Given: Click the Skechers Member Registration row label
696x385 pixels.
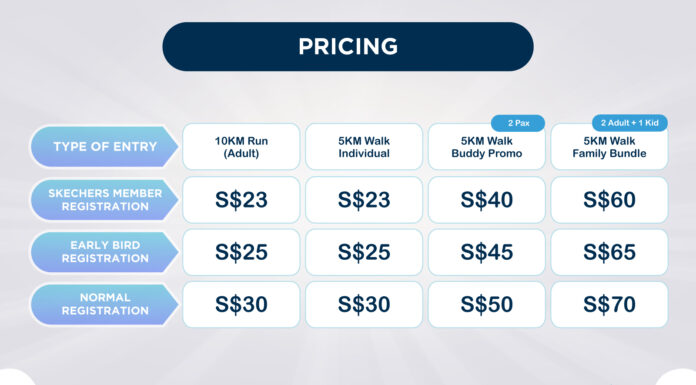Looking at the screenshot, I should [104, 200].
